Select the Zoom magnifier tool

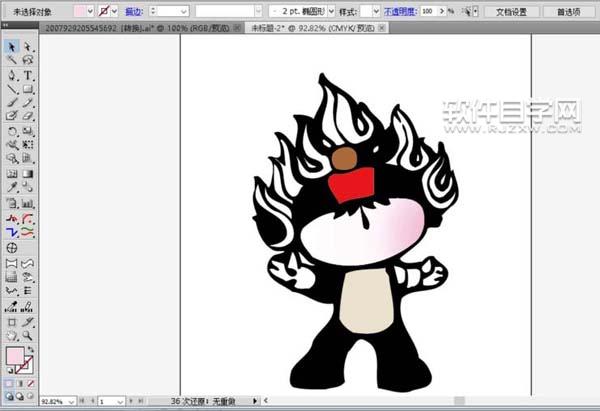[27, 336]
